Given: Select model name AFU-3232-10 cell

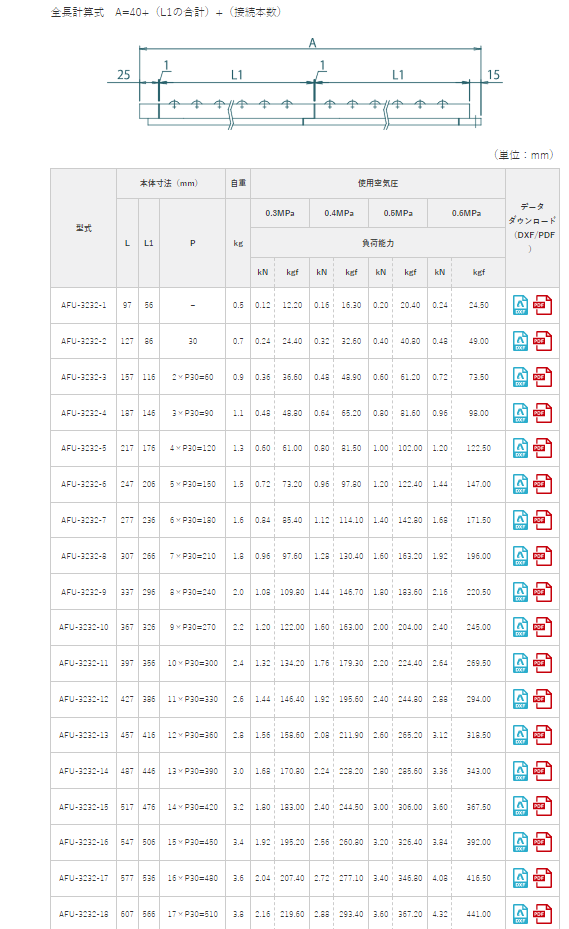Looking at the screenshot, I should coord(84,627).
